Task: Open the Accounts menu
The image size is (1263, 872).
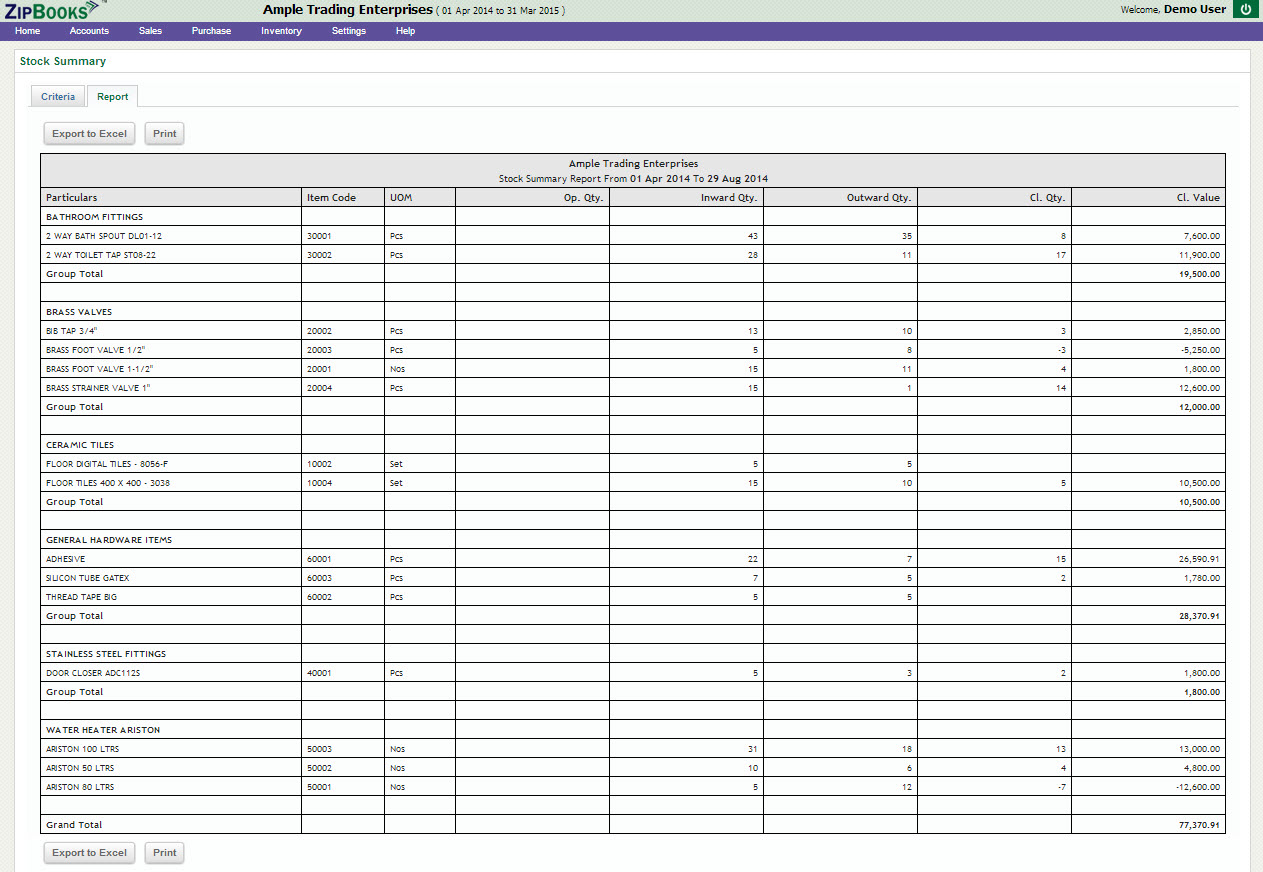Action: click(x=89, y=31)
